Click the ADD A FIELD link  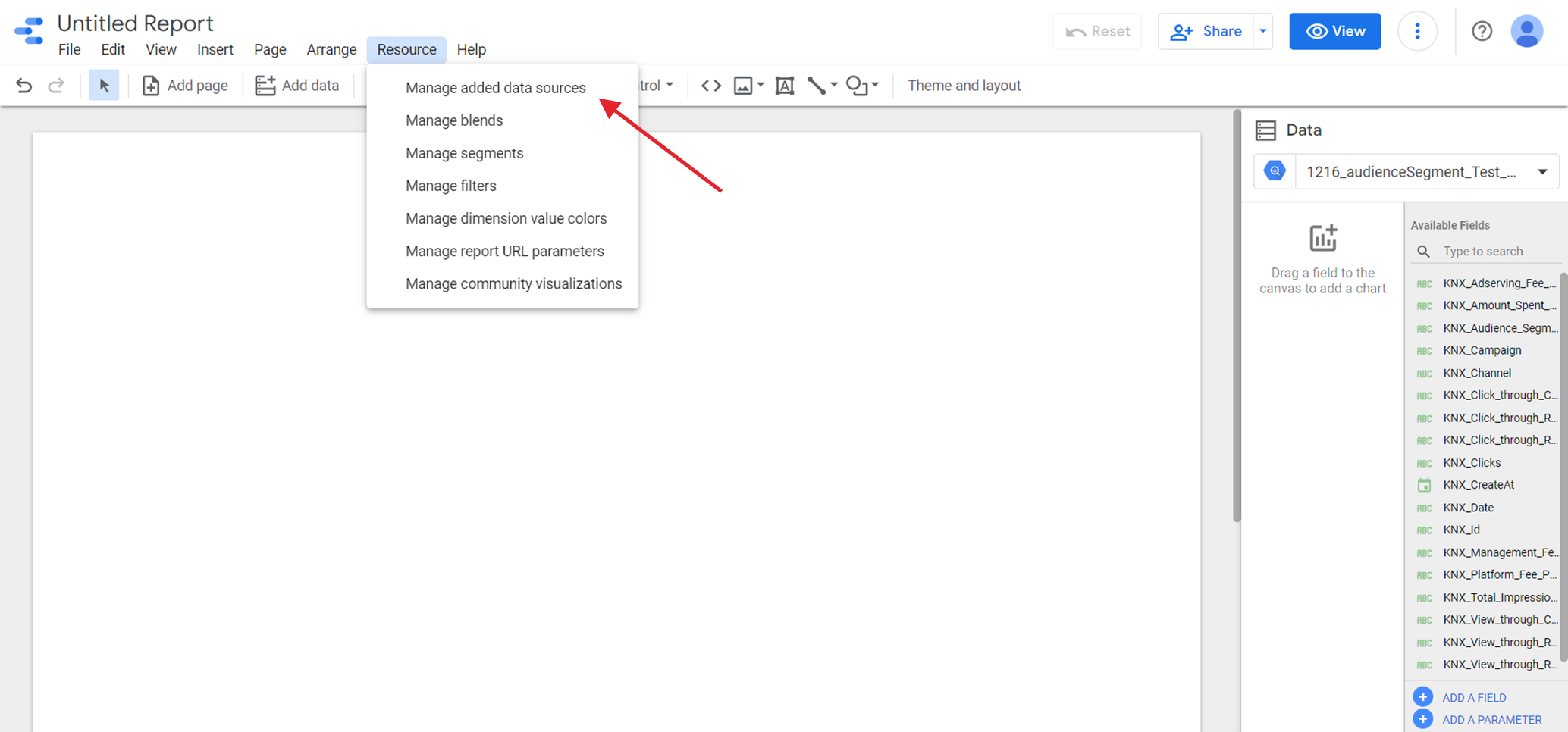coord(1473,697)
